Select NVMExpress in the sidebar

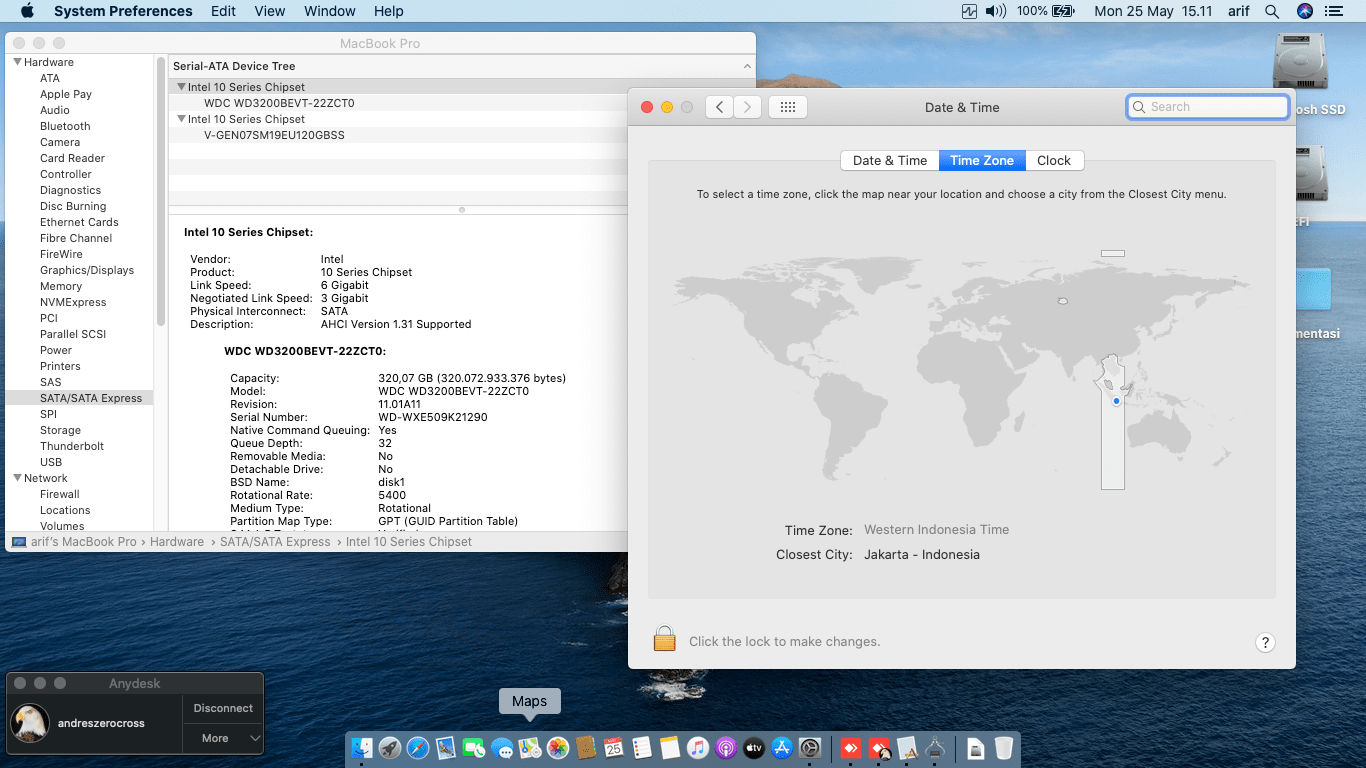73,302
